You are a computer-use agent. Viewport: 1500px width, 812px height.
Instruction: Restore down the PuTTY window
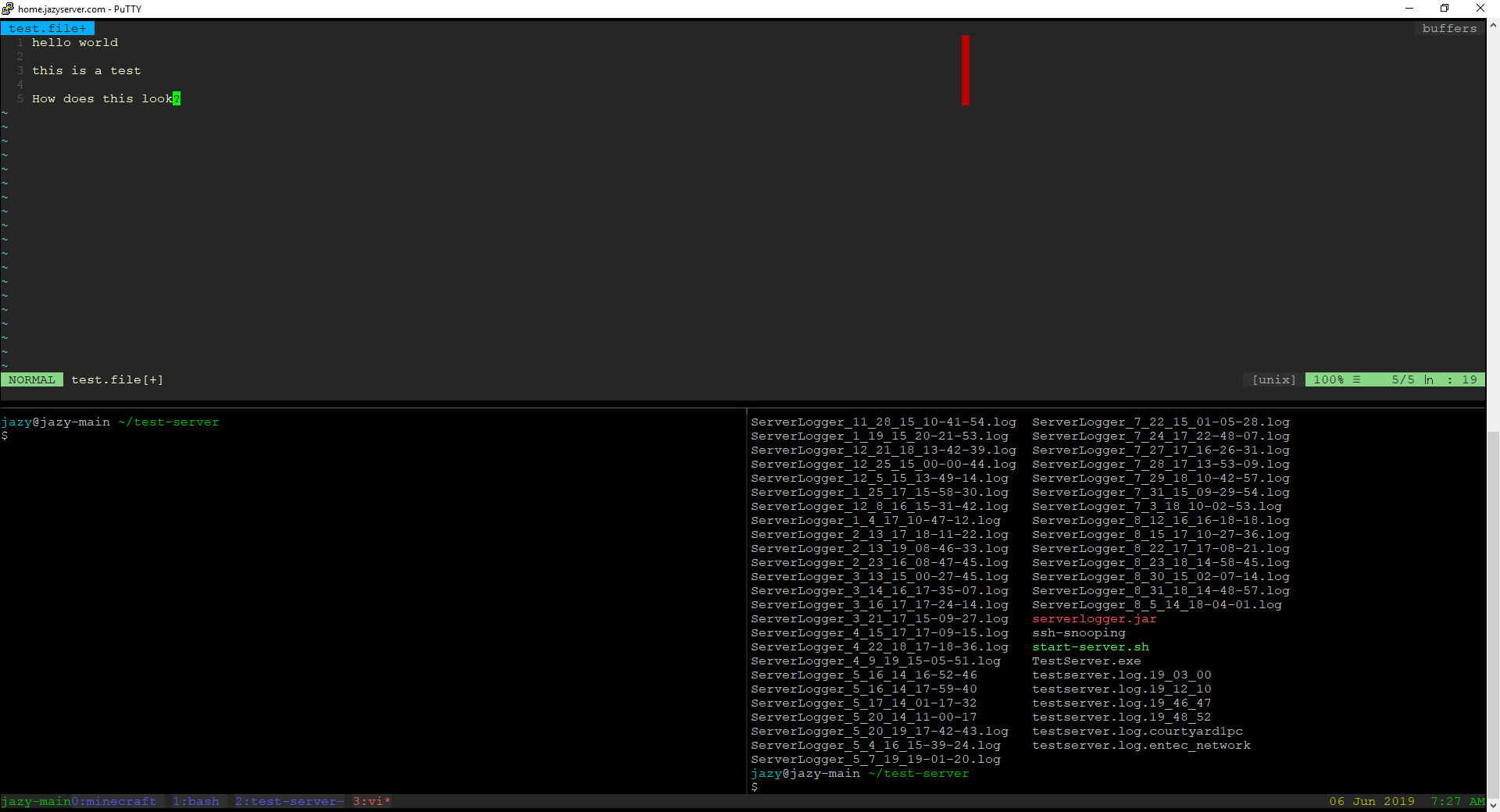[x=1445, y=9]
